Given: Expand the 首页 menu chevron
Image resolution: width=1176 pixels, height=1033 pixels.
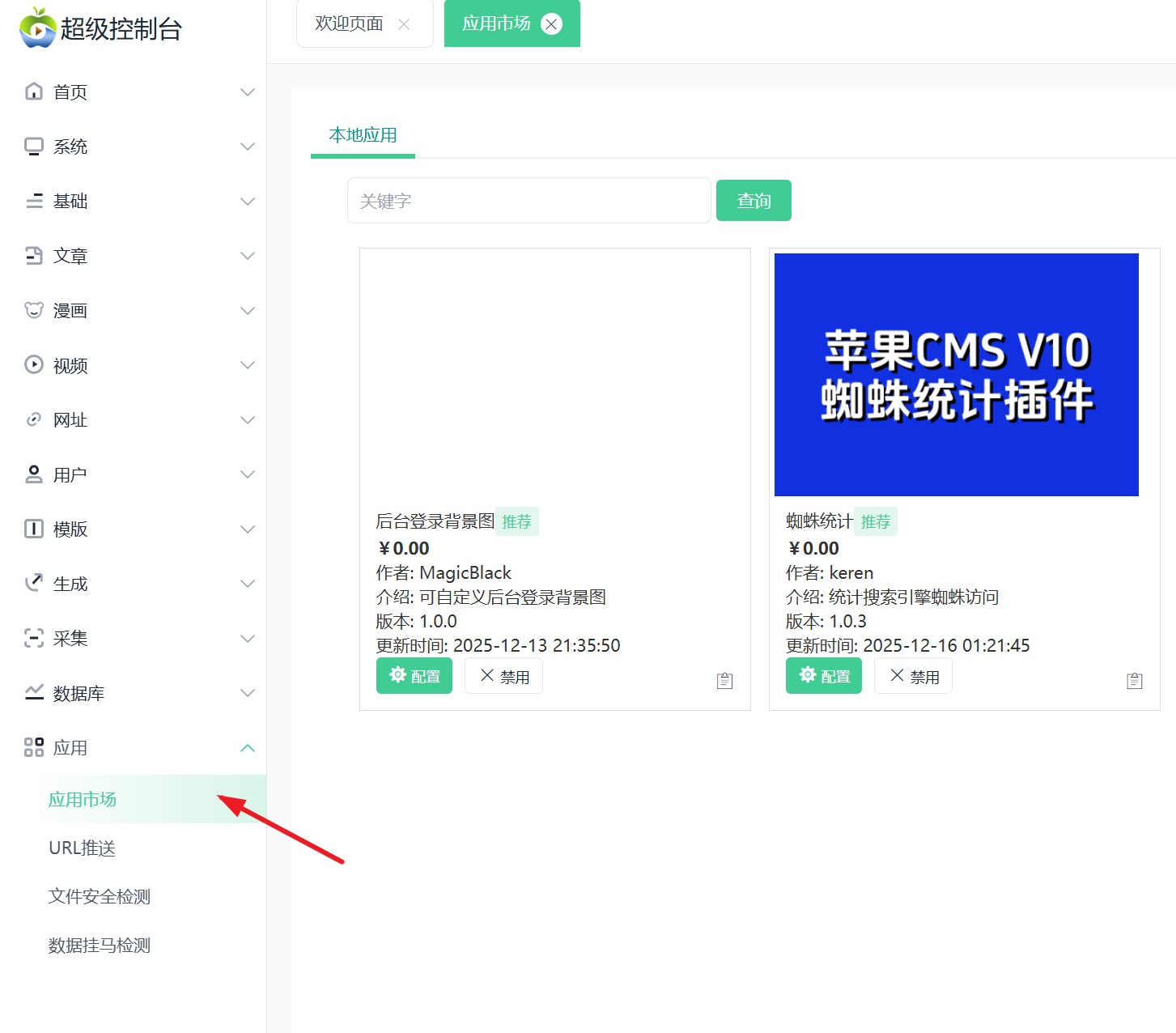Looking at the screenshot, I should tap(248, 92).
